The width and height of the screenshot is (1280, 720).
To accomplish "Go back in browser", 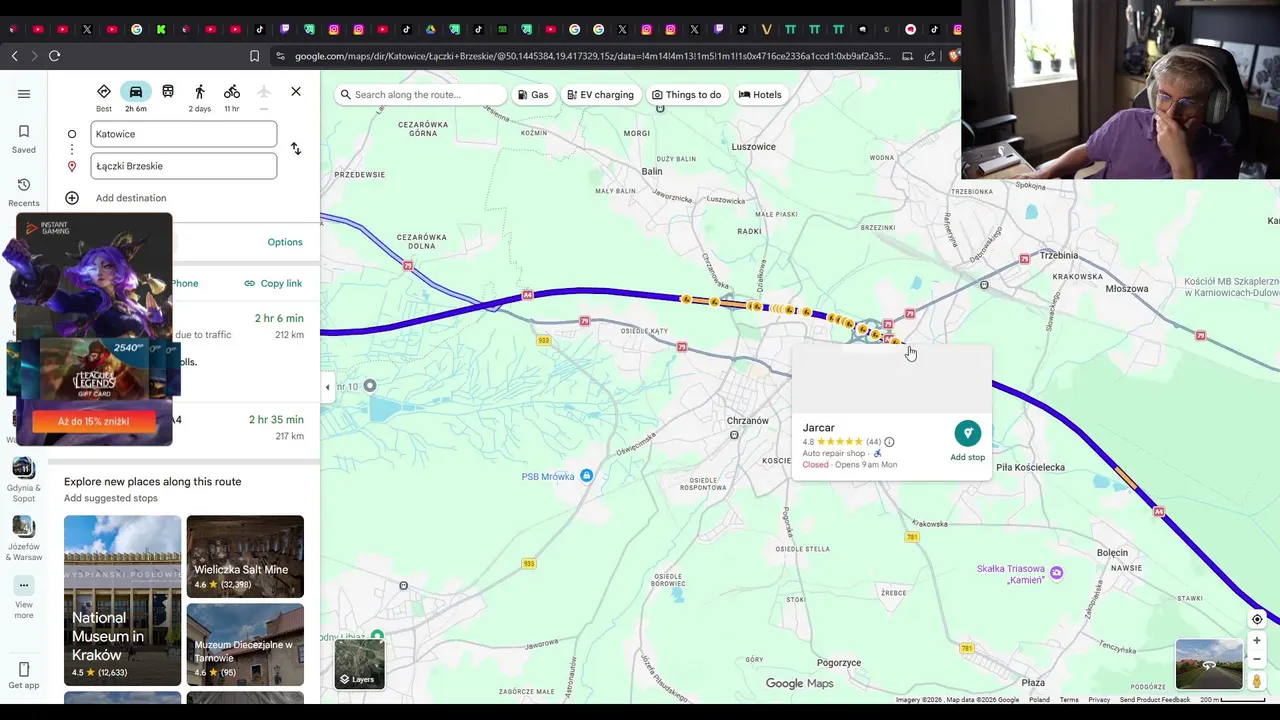I will pyautogui.click(x=14, y=56).
